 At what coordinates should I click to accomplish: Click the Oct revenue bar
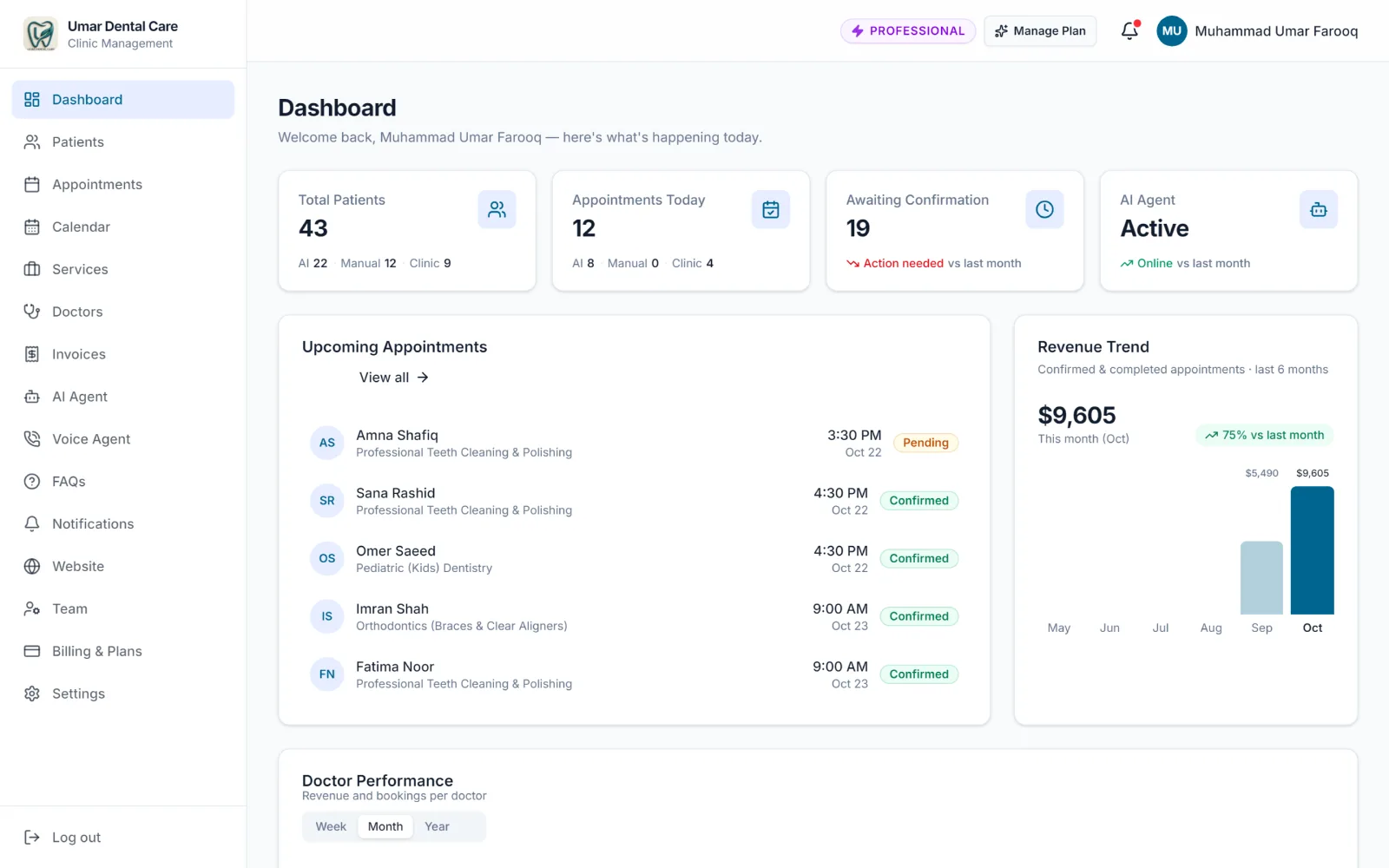(1313, 550)
